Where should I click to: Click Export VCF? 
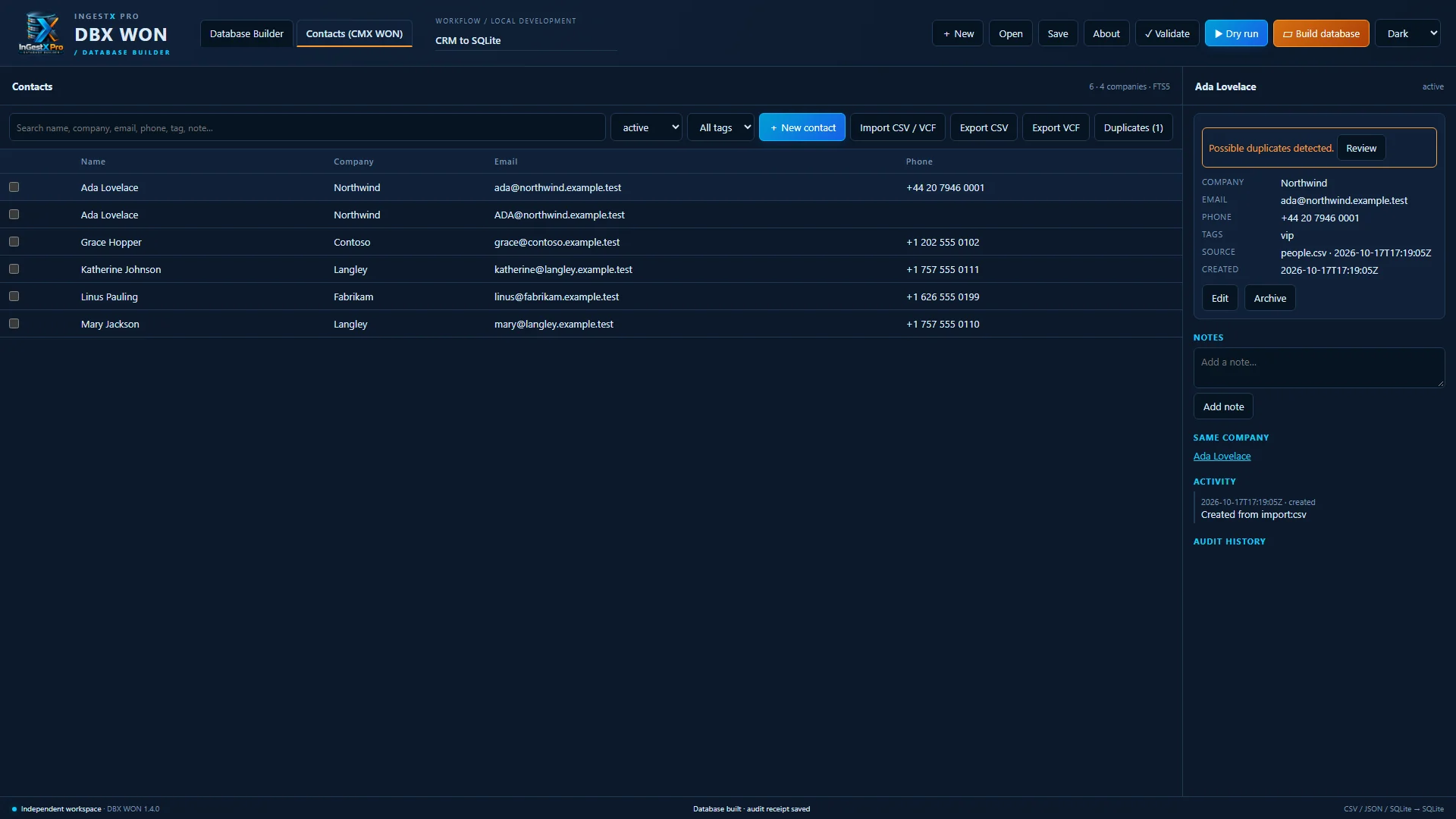pos(1056,127)
